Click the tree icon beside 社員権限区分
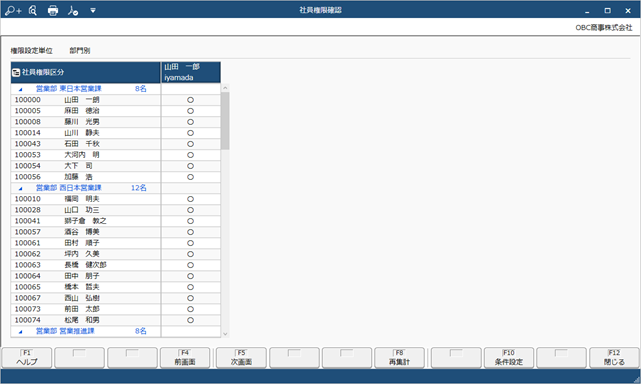 coord(16,73)
